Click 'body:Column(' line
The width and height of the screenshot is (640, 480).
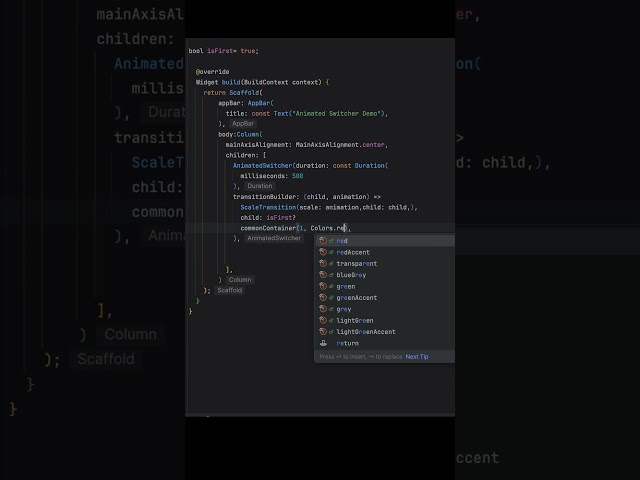point(240,134)
